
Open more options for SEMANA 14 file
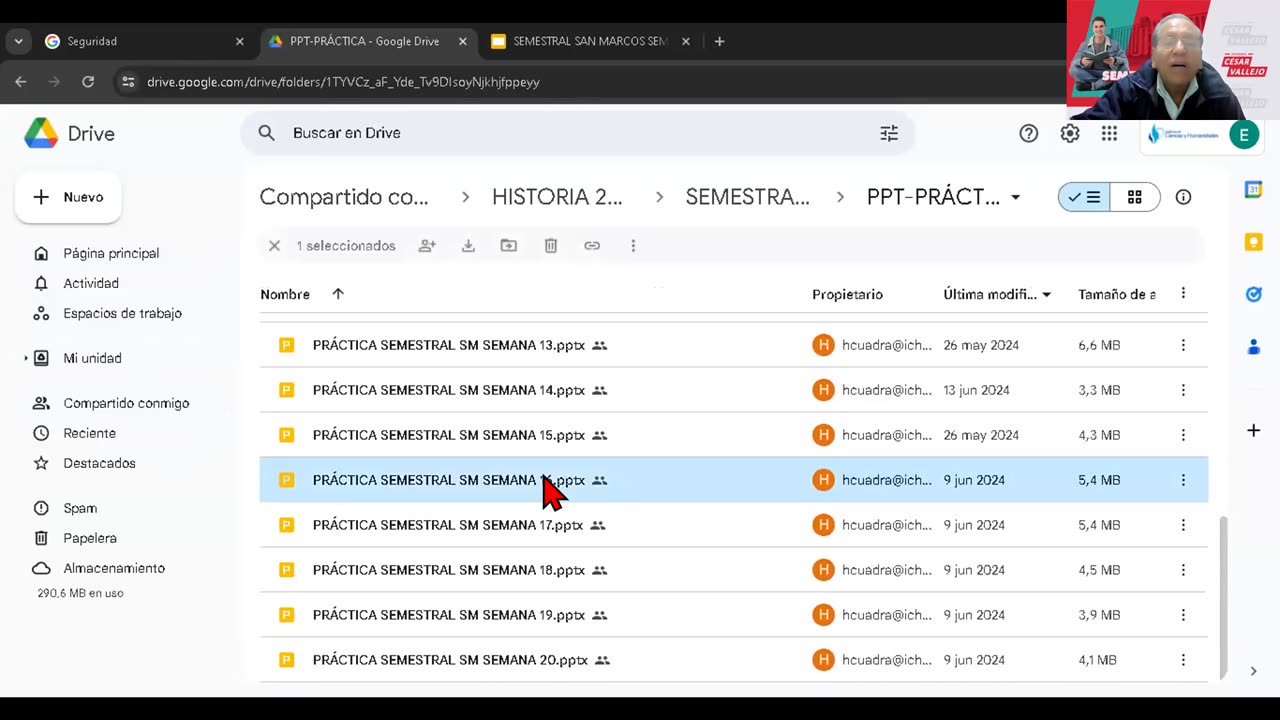(x=1183, y=390)
